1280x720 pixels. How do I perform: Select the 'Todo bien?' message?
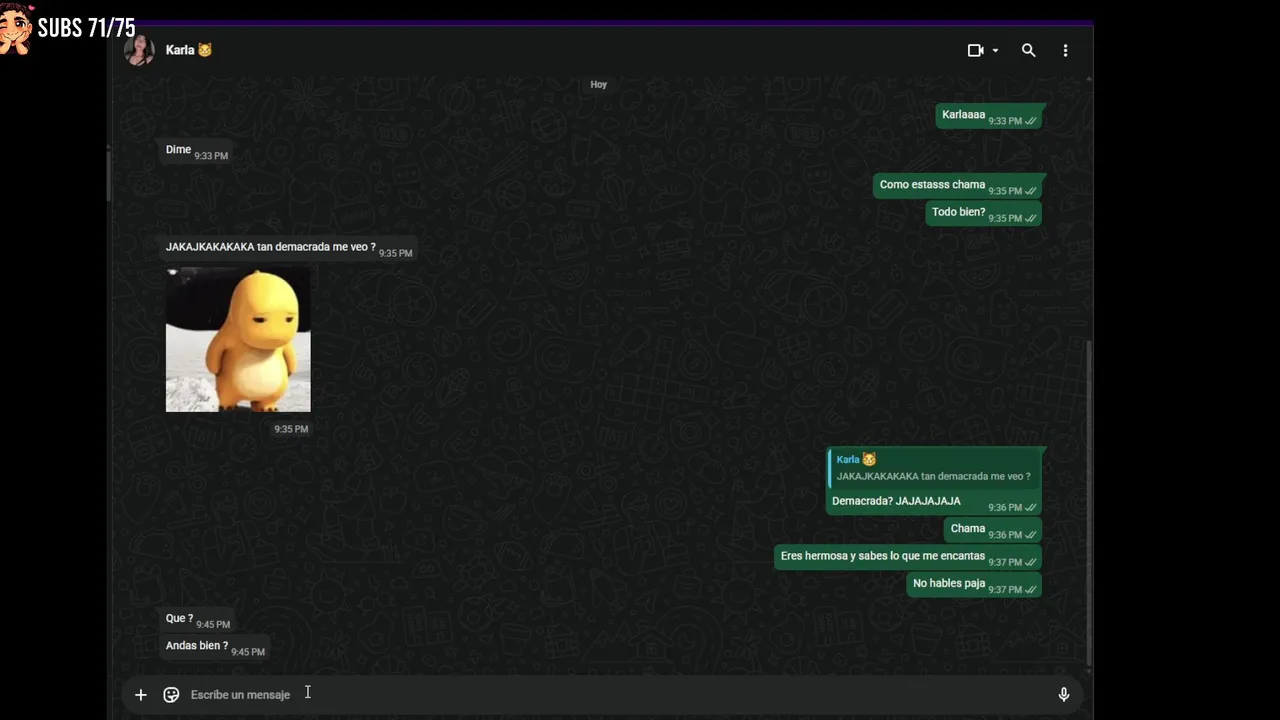[984, 212]
